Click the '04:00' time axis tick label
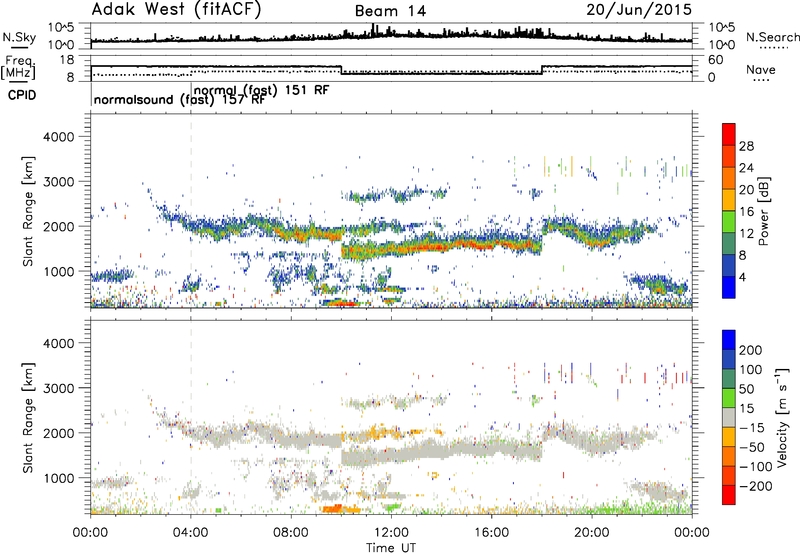Image resolution: width=800 pixels, height=554 pixels. click(x=190, y=533)
